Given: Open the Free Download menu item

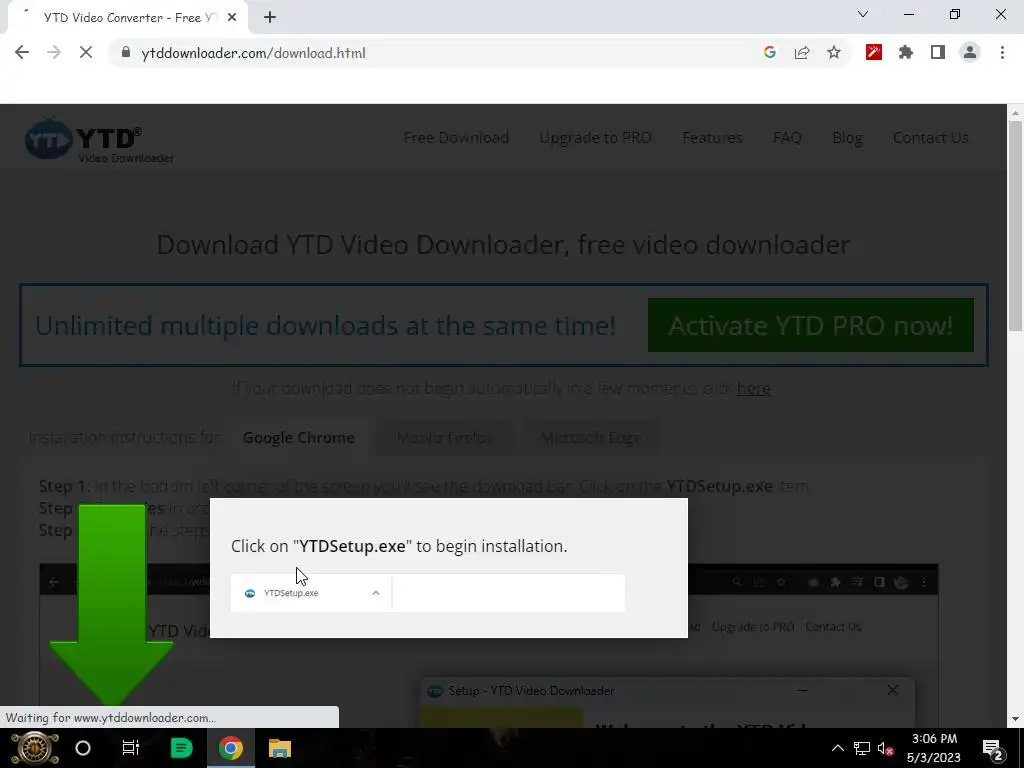Looking at the screenshot, I should [x=456, y=138].
